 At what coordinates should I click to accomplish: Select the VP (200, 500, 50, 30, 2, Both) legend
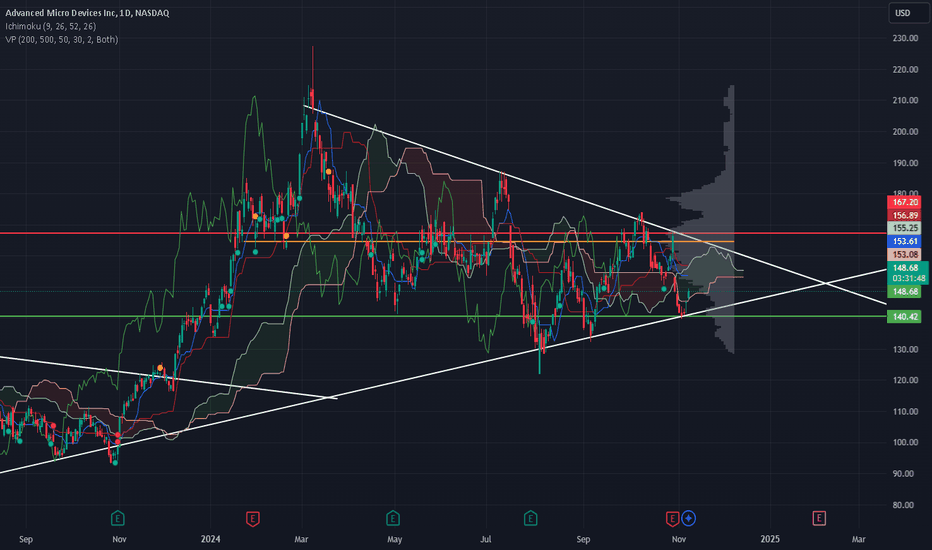[x=62, y=39]
